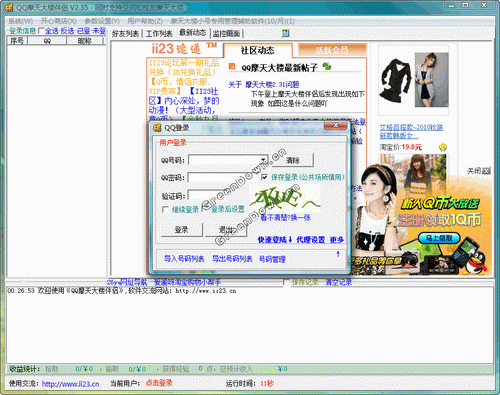Click the 登录 login button
Image resolution: width=500 pixels, height=395 pixels.
click(x=182, y=230)
